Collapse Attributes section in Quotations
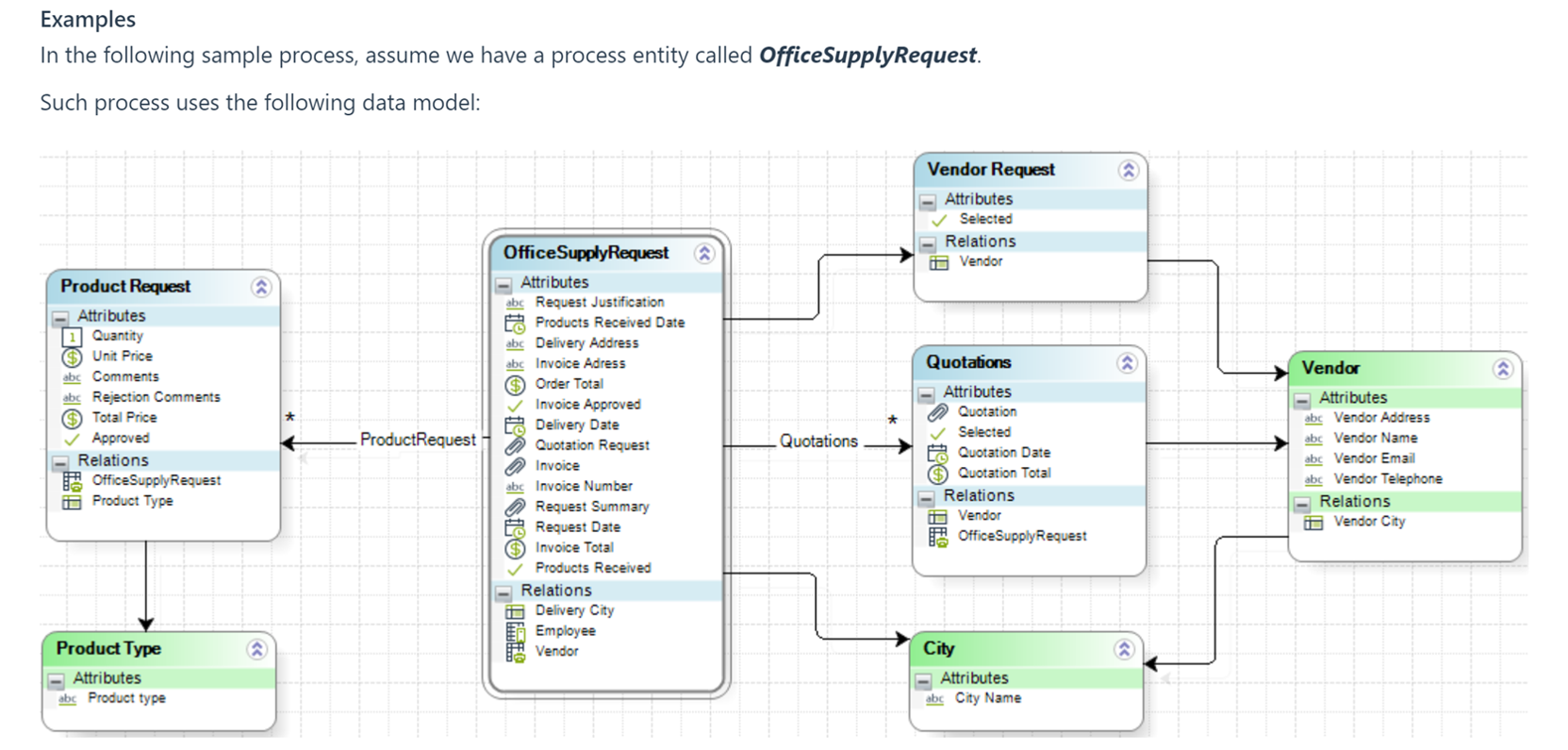 click(x=927, y=393)
